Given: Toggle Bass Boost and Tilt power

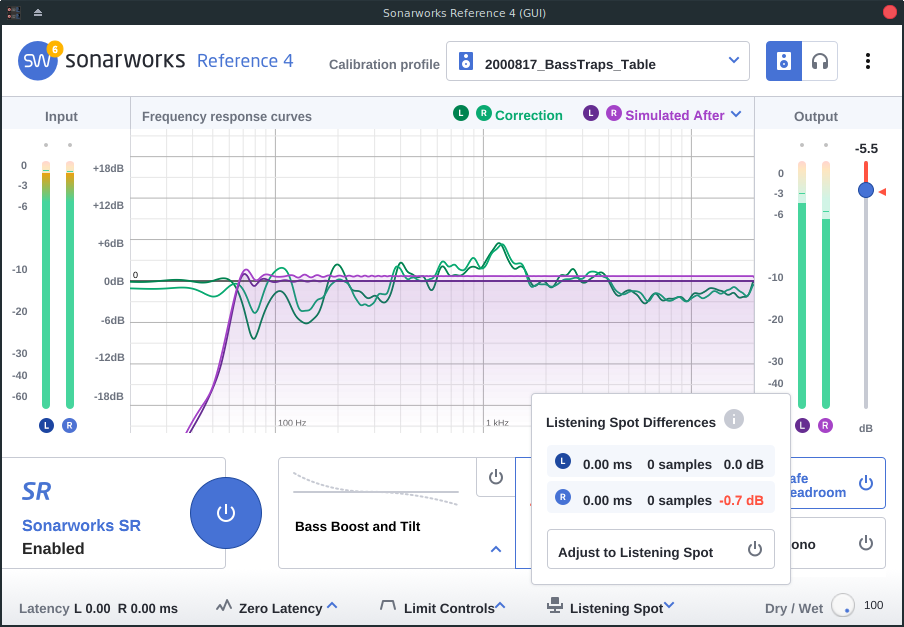Looking at the screenshot, I should [x=496, y=477].
